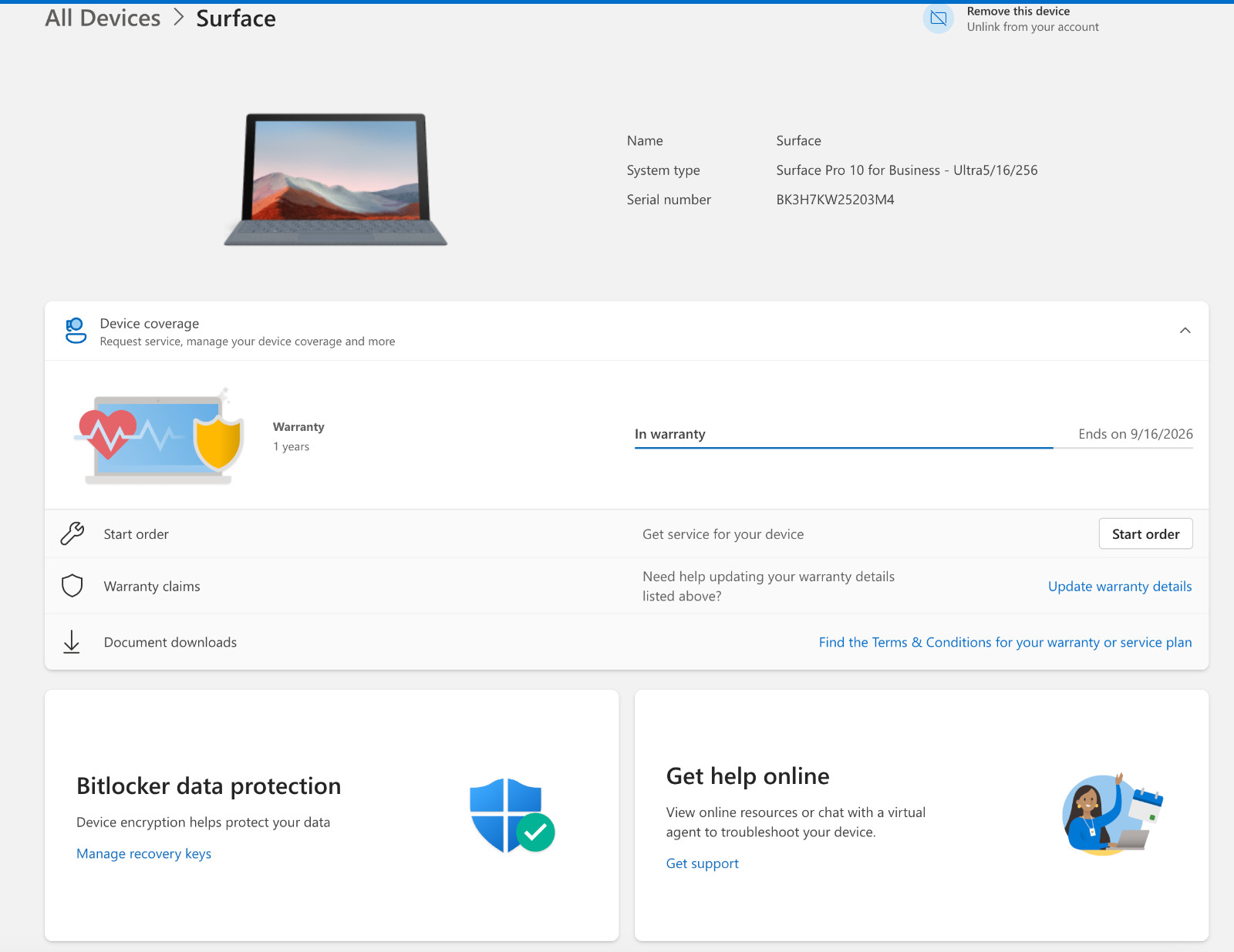Click the Ends on 9/16/2026 text
Image resolution: width=1234 pixels, height=952 pixels.
1135,434
